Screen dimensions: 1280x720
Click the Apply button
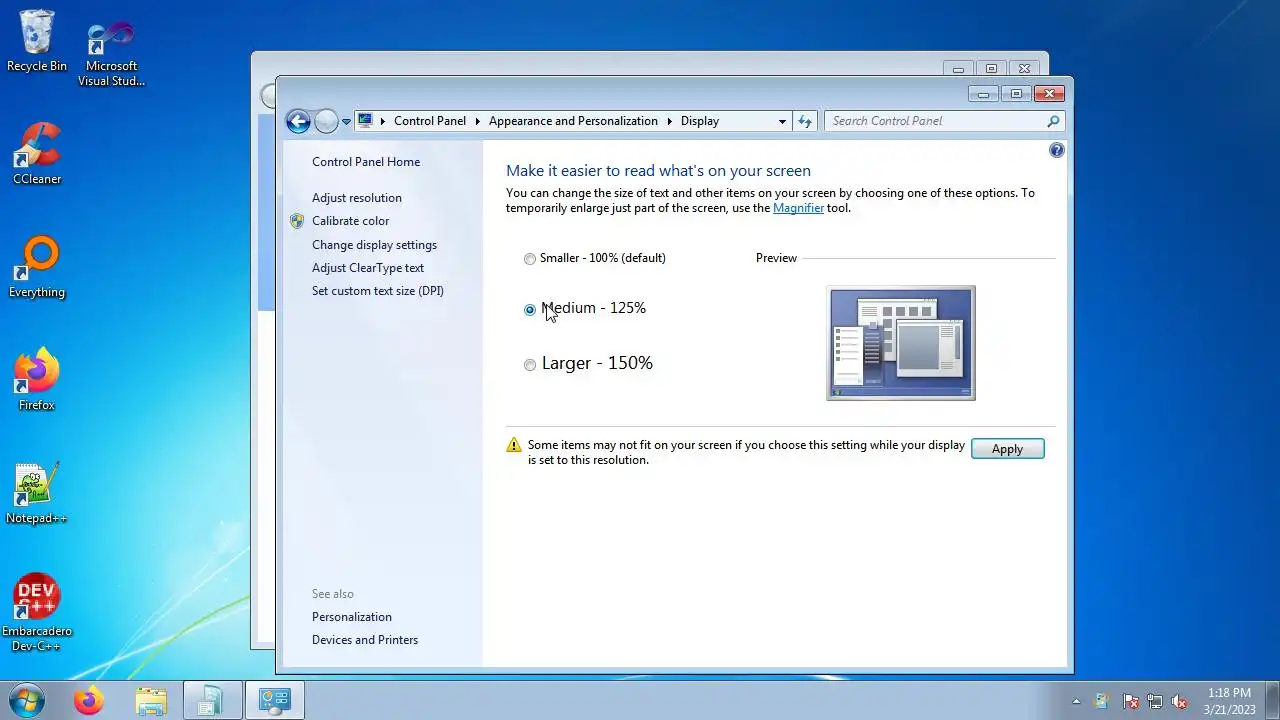[1007, 449]
